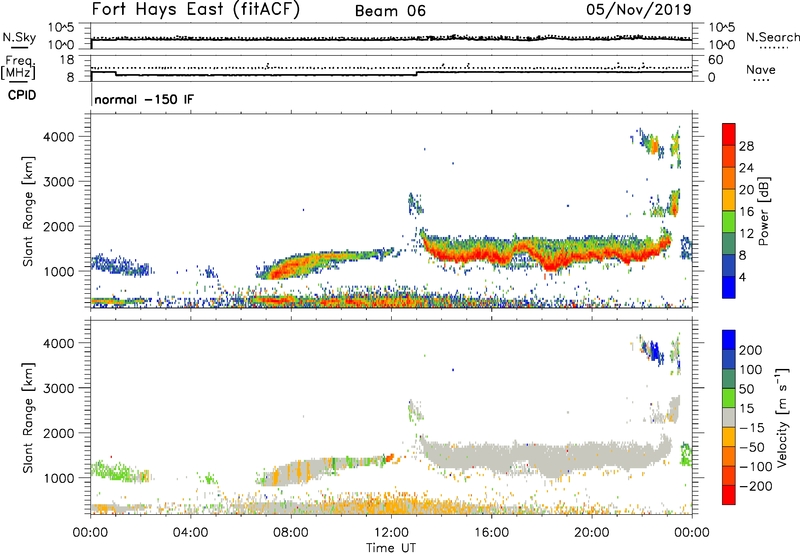This screenshot has height=554, width=800.
Task: Click the 'normal -150 IF' CPID text
Action: pos(144,99)
